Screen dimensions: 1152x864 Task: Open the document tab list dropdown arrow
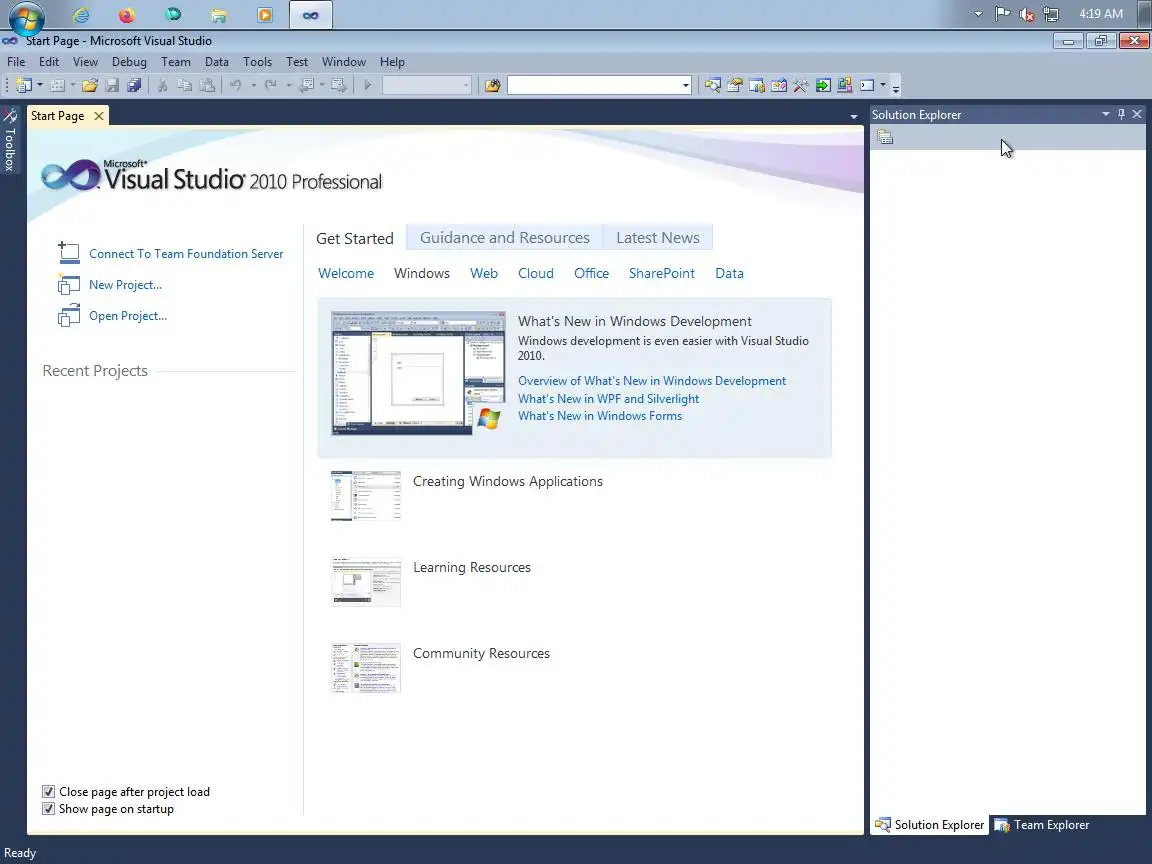pos(854,116)
